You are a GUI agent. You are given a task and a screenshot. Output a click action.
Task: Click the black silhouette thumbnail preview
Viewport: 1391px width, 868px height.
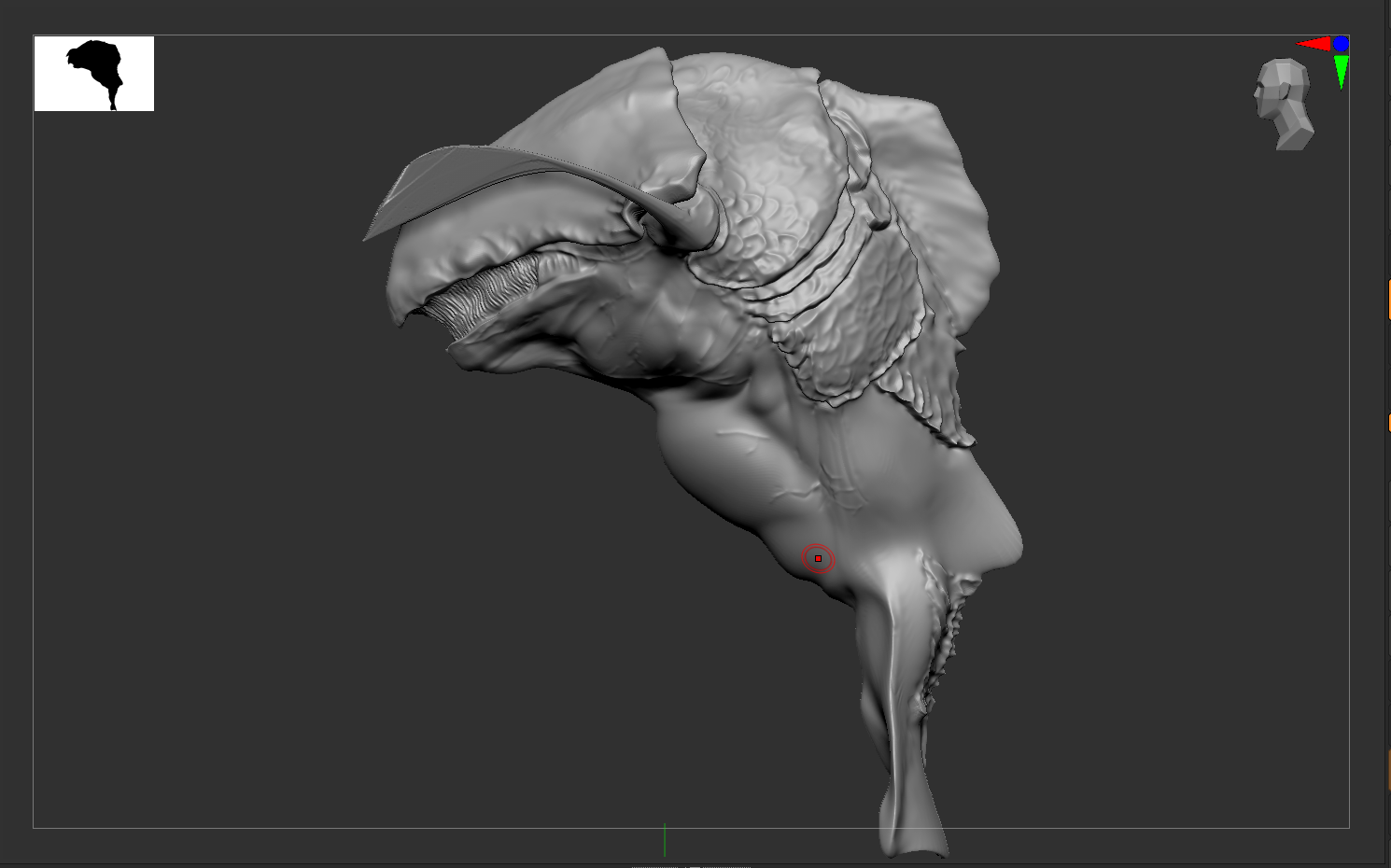pos(94,74)
